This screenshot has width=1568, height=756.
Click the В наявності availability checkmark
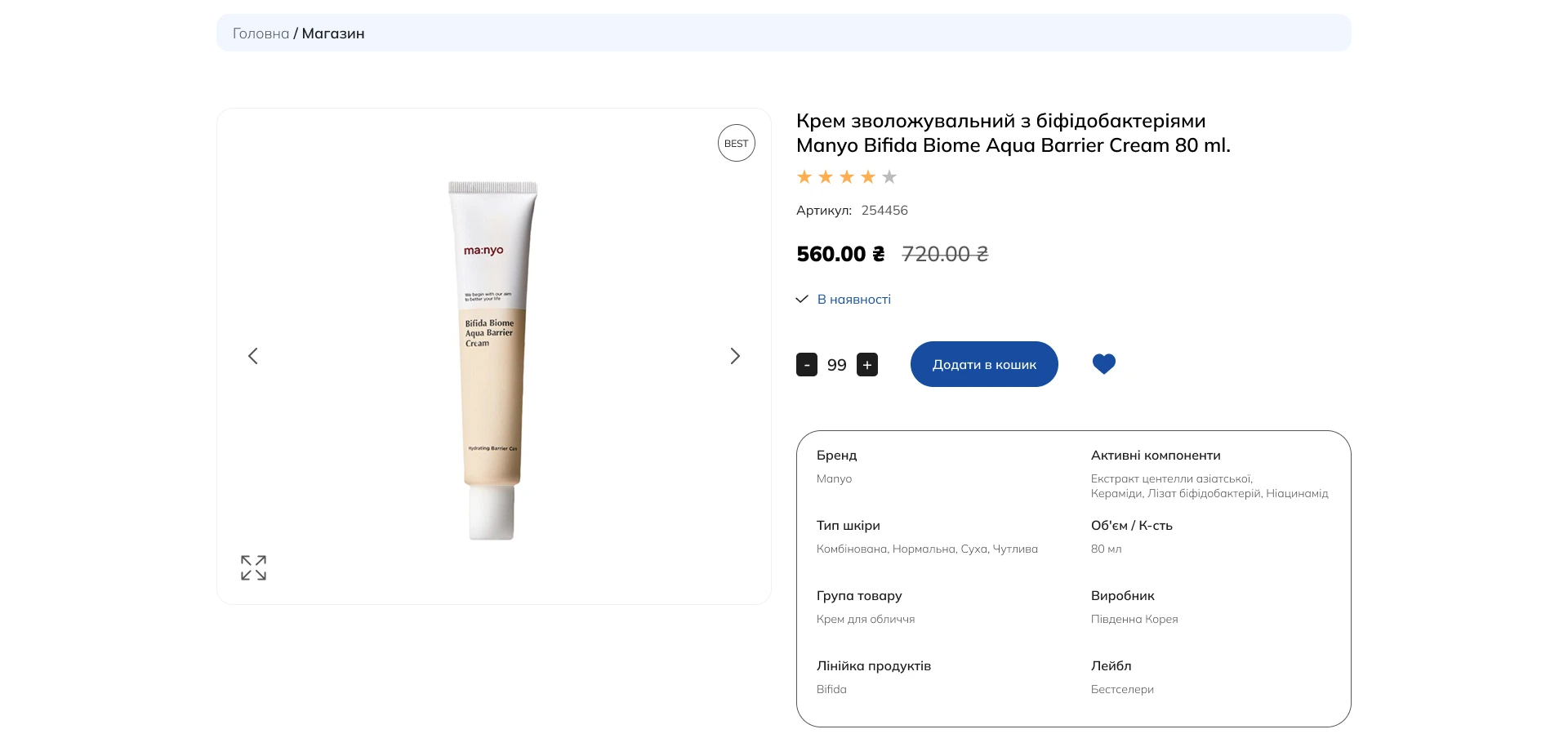(x=802, y=300)
